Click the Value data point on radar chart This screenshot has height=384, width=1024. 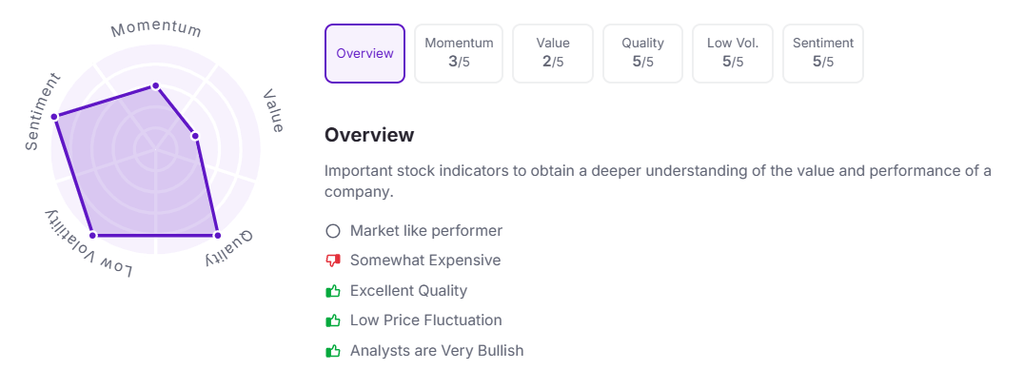195,136
